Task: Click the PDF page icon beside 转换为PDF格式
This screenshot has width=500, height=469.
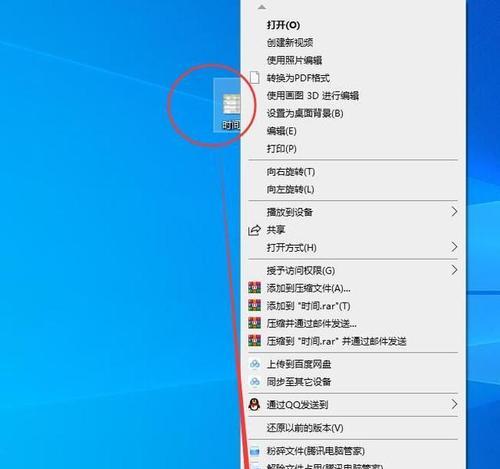Action: click(x=255, y=78)
